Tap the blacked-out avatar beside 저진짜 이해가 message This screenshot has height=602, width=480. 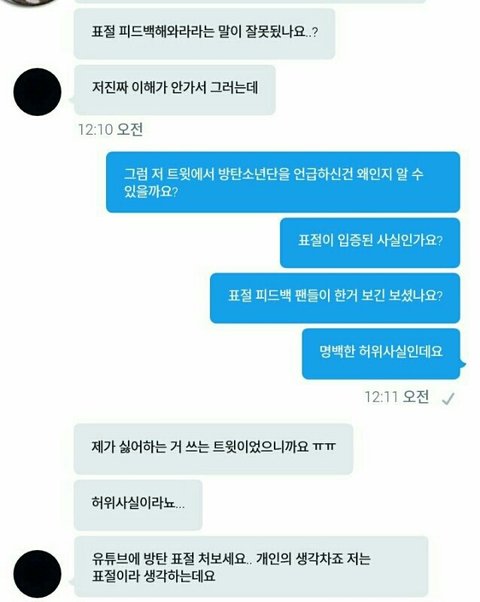pyautogui.click(x=37, y=92)
